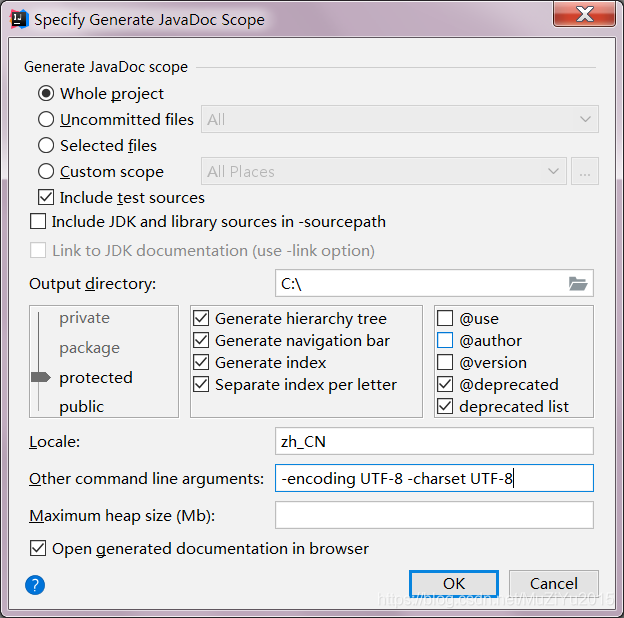
Task: Set visibility level to private
Action: [84, 318]
